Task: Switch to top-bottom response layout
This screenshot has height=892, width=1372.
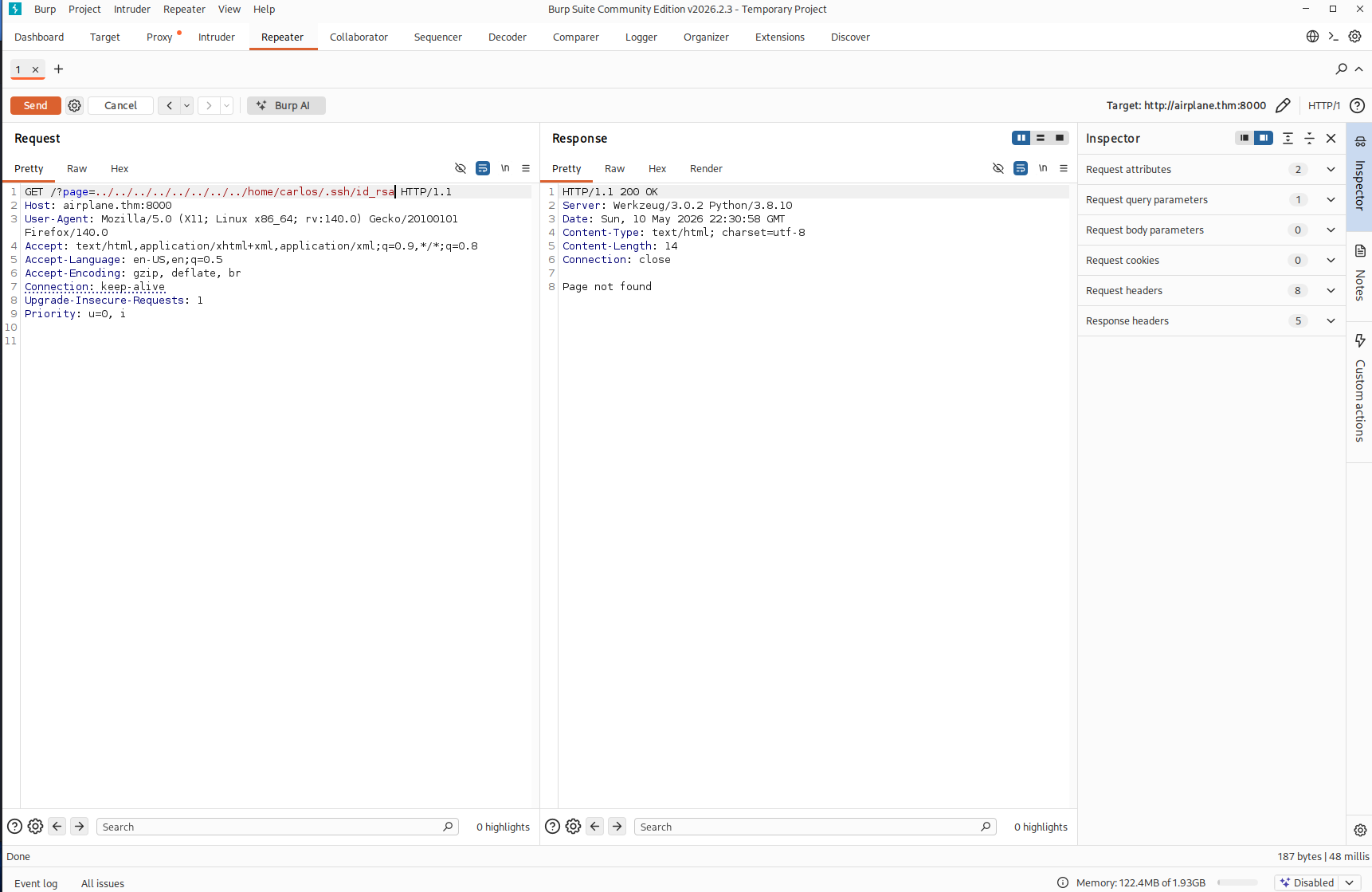Action: click(1041, 138)
